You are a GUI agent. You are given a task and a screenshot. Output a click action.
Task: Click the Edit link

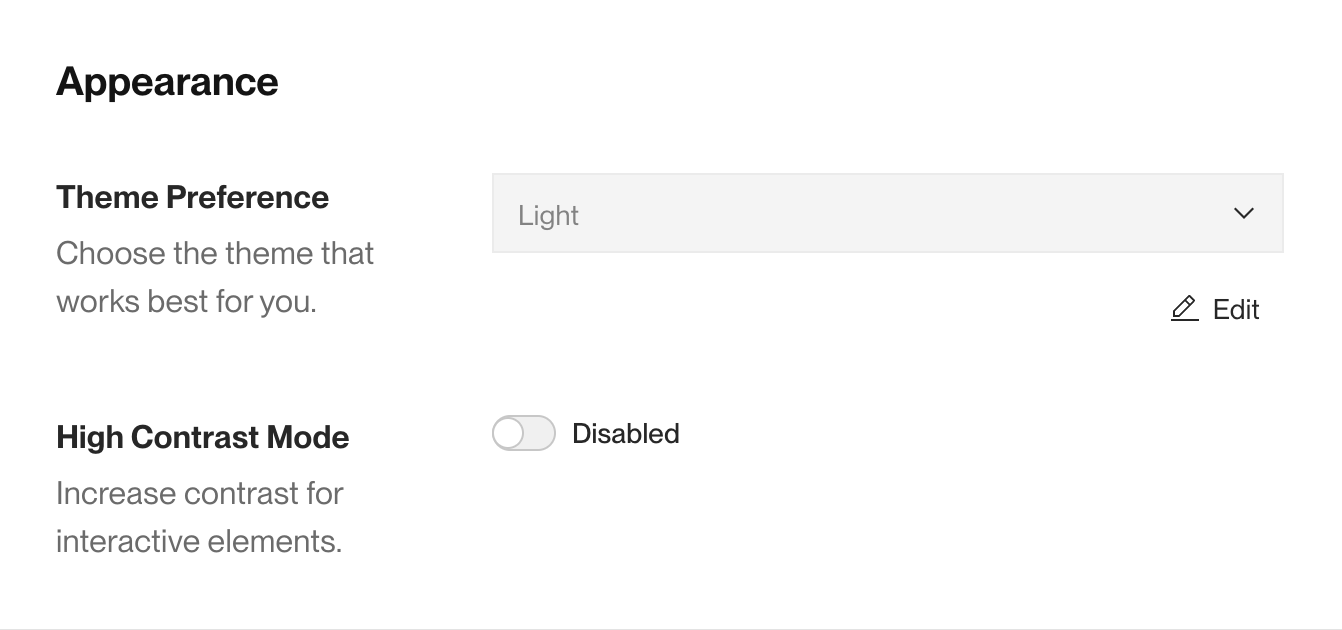tap(1237, 309)
